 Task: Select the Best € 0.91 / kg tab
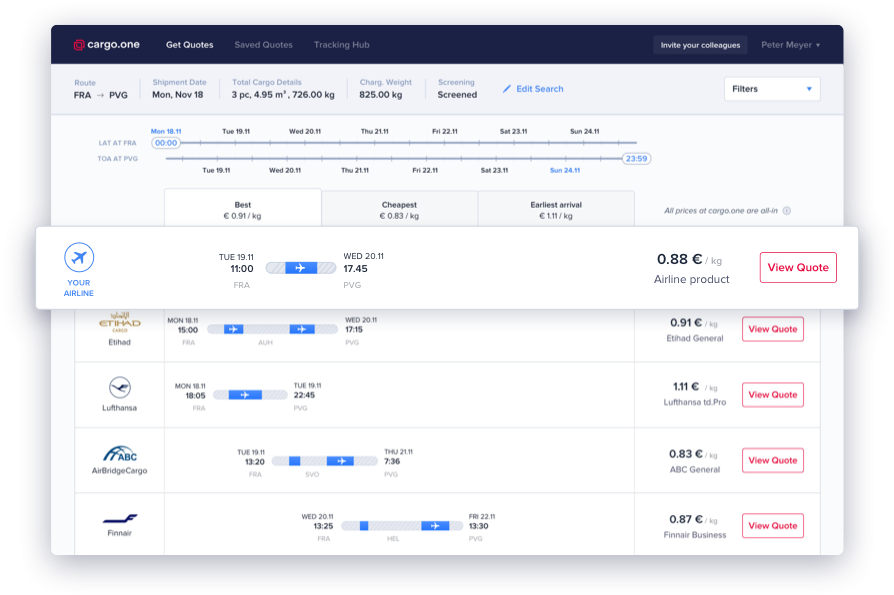pyautogui.click(x=243, y=210)
